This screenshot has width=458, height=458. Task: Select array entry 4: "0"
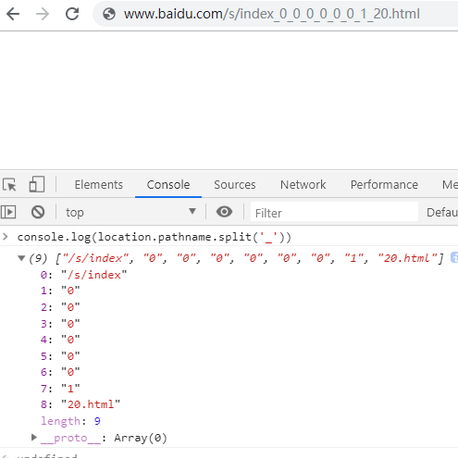(x=60, y=340)
